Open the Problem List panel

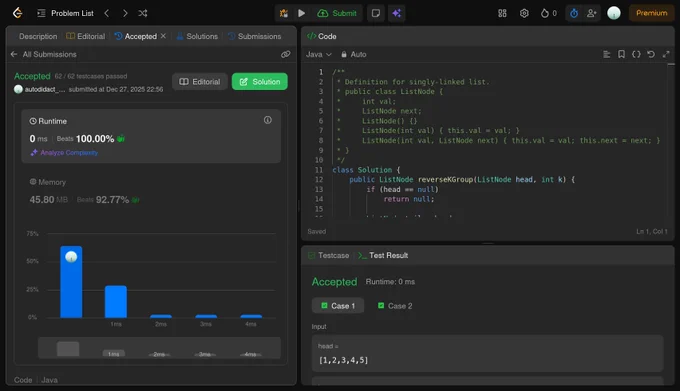pos(65,13)
